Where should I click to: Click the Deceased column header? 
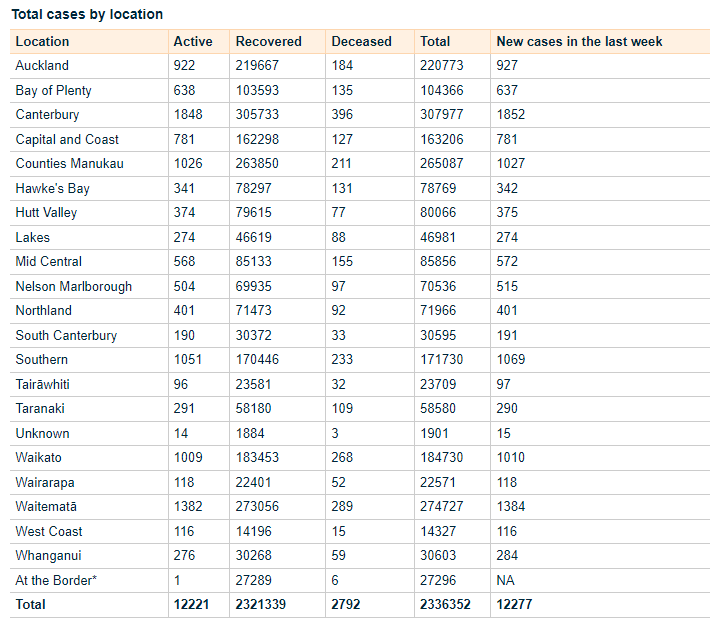[x=361, y=42]
